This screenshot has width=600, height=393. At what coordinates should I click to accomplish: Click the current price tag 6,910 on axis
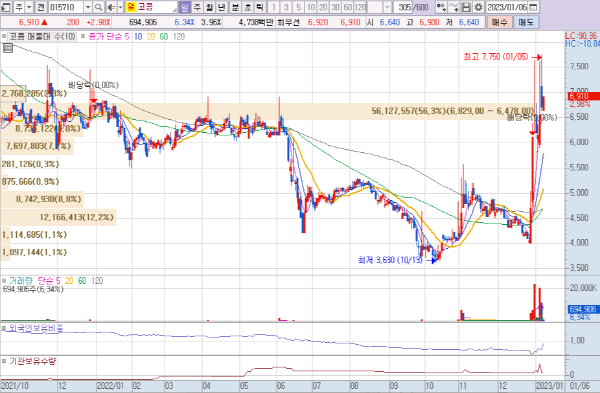(583, 96)
